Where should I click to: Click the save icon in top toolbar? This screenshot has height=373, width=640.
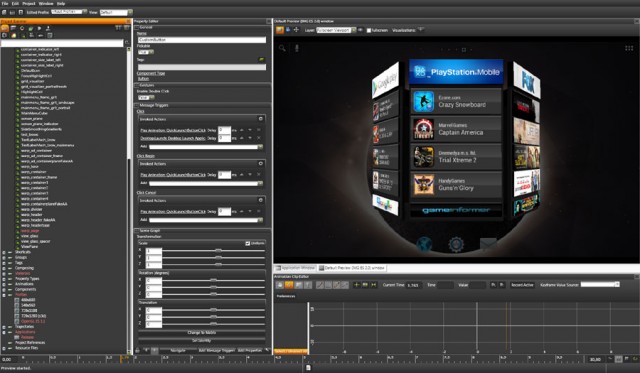20,12
